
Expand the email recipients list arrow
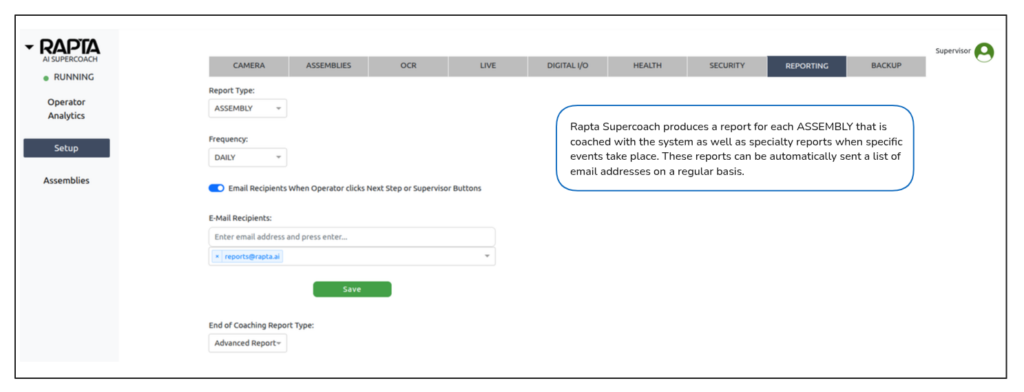click(x=487, y=256)
